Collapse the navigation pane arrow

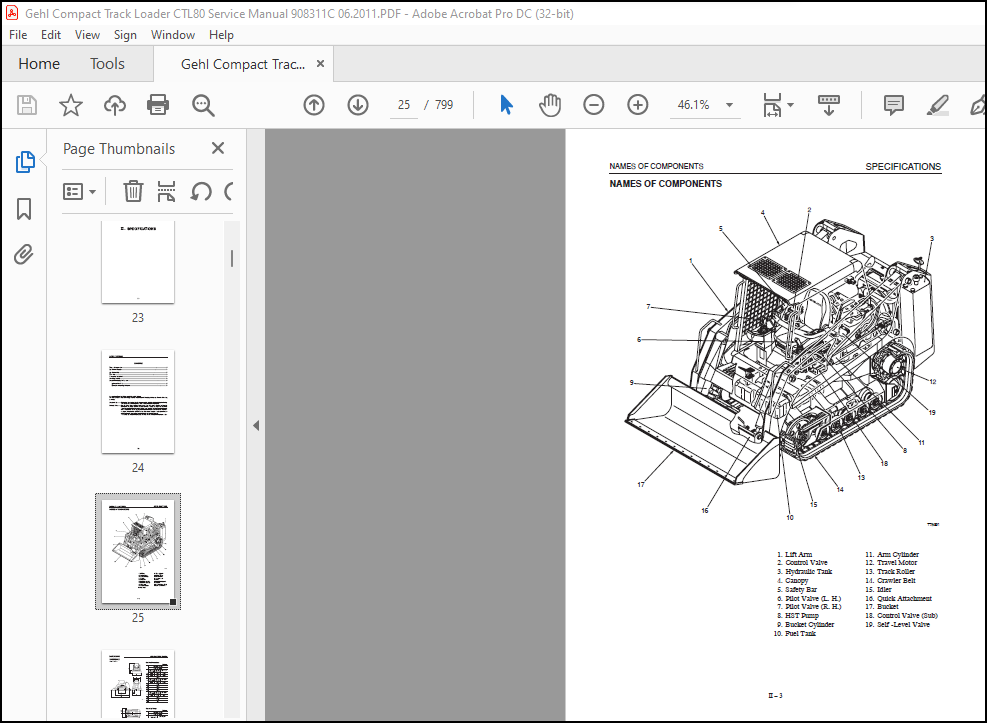[256, 425]
